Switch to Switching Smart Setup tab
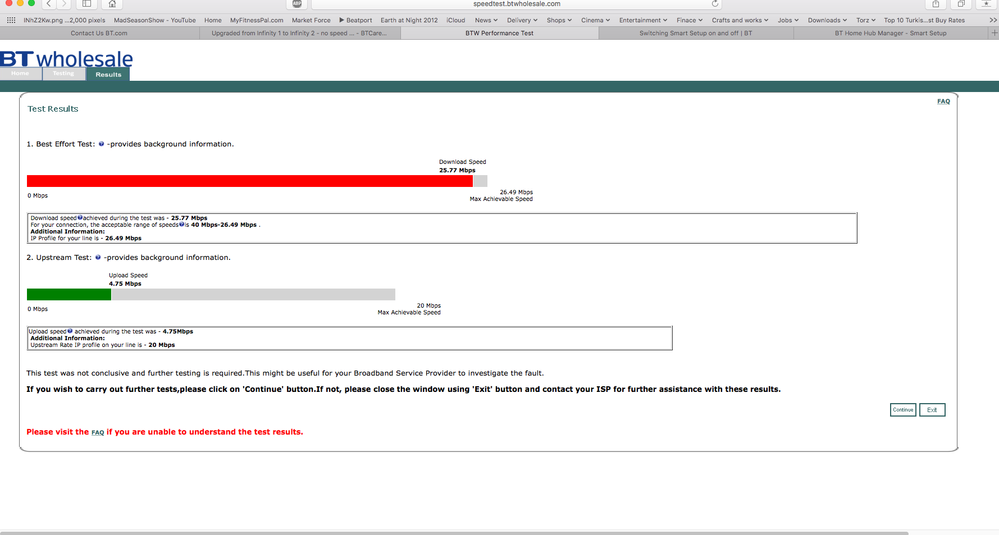 (696, 33)
